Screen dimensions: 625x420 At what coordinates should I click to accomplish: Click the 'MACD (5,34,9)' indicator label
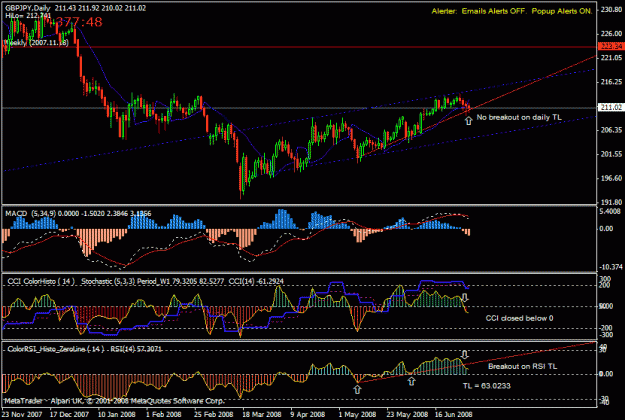click(31, 214)
